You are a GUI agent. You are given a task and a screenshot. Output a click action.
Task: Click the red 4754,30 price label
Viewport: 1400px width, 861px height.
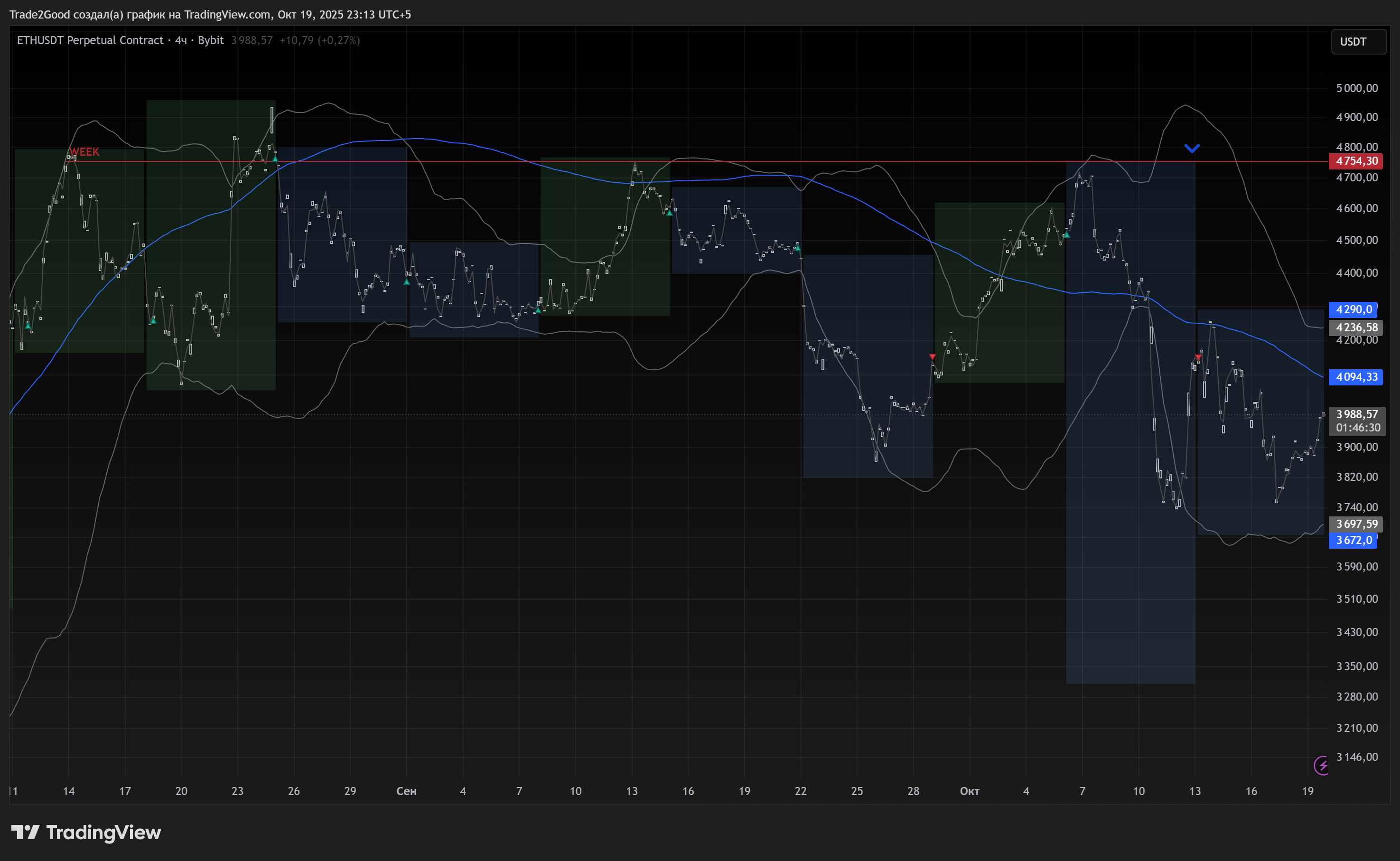coord(1356,161)
